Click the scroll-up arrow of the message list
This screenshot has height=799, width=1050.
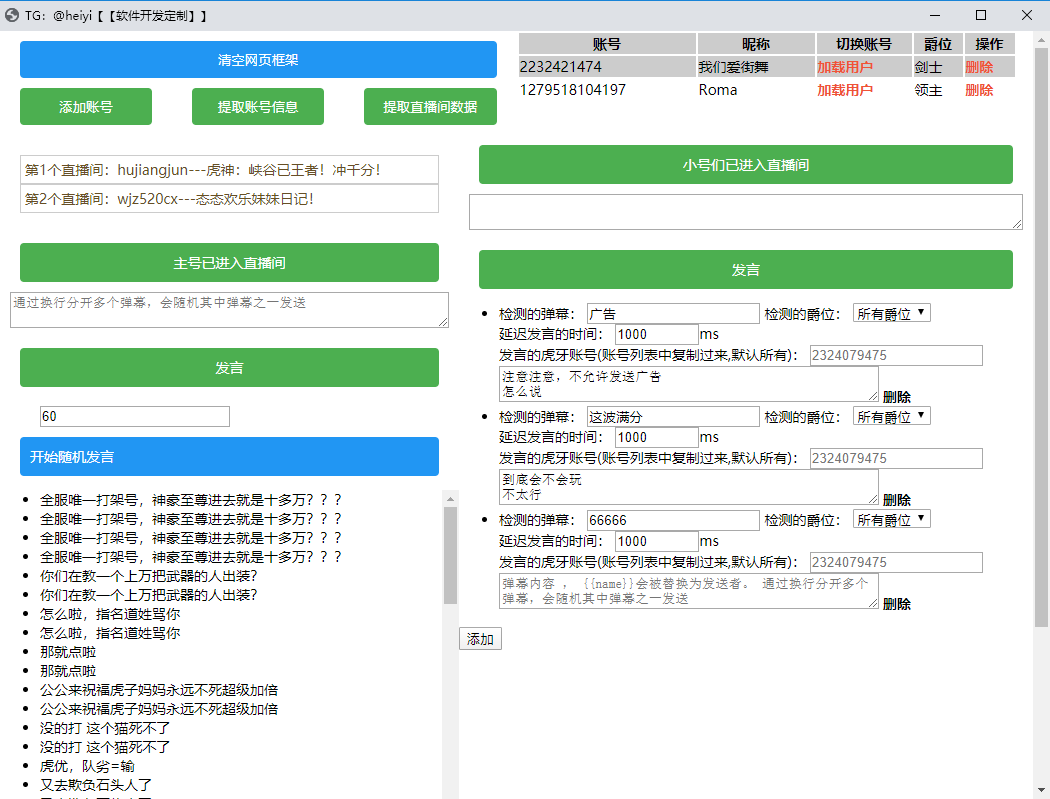click(450, 498)
